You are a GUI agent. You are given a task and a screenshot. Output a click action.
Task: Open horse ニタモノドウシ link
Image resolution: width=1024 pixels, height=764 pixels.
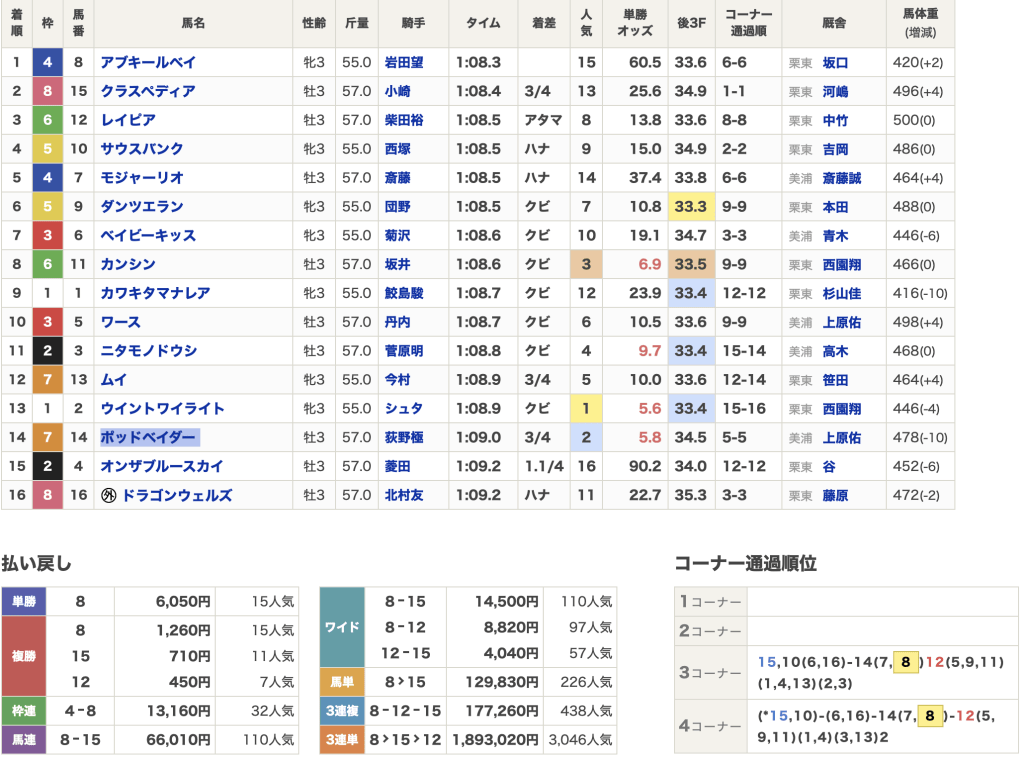tap(148, 351)
